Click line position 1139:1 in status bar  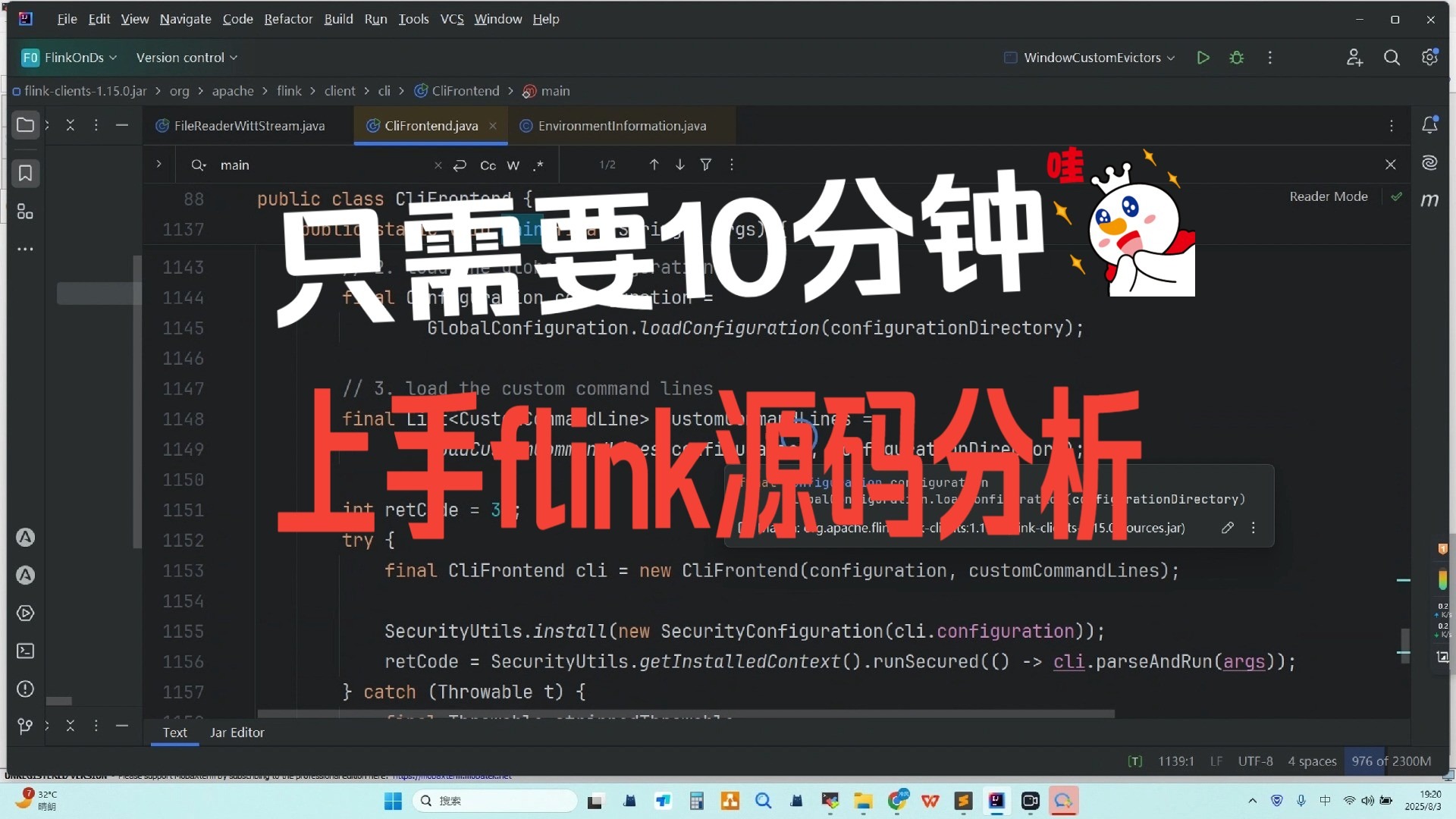(1175, 761)
